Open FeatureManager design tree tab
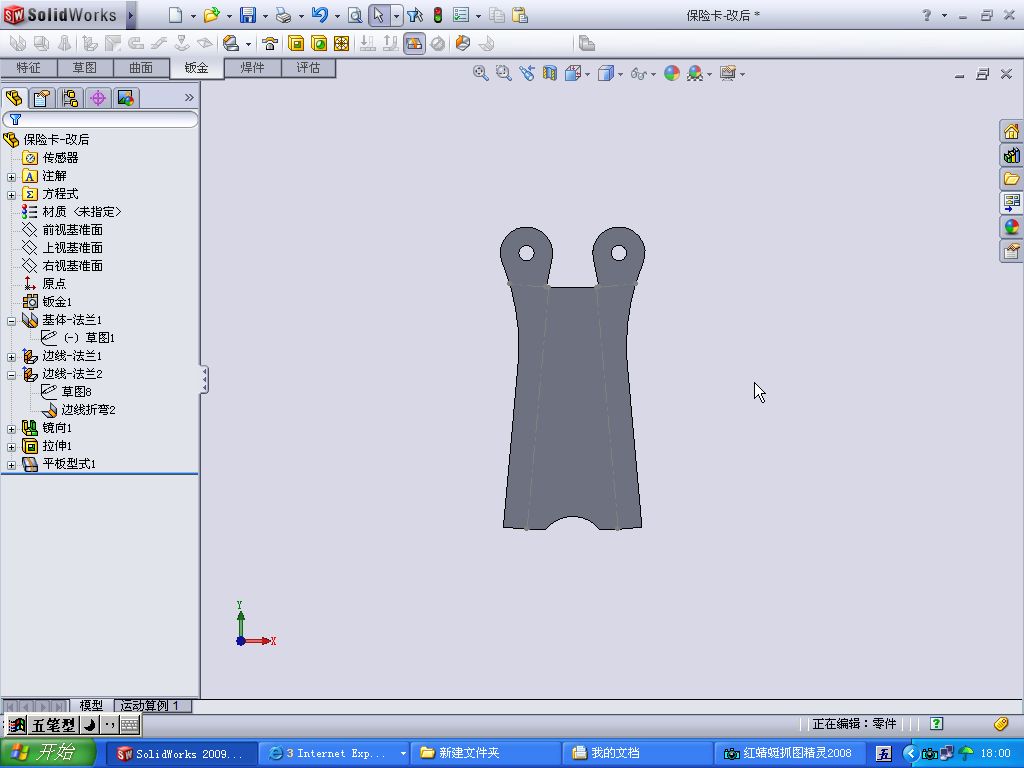This screenshot has width=1024, height=768. pyautogui.click(x=14, y=98)
